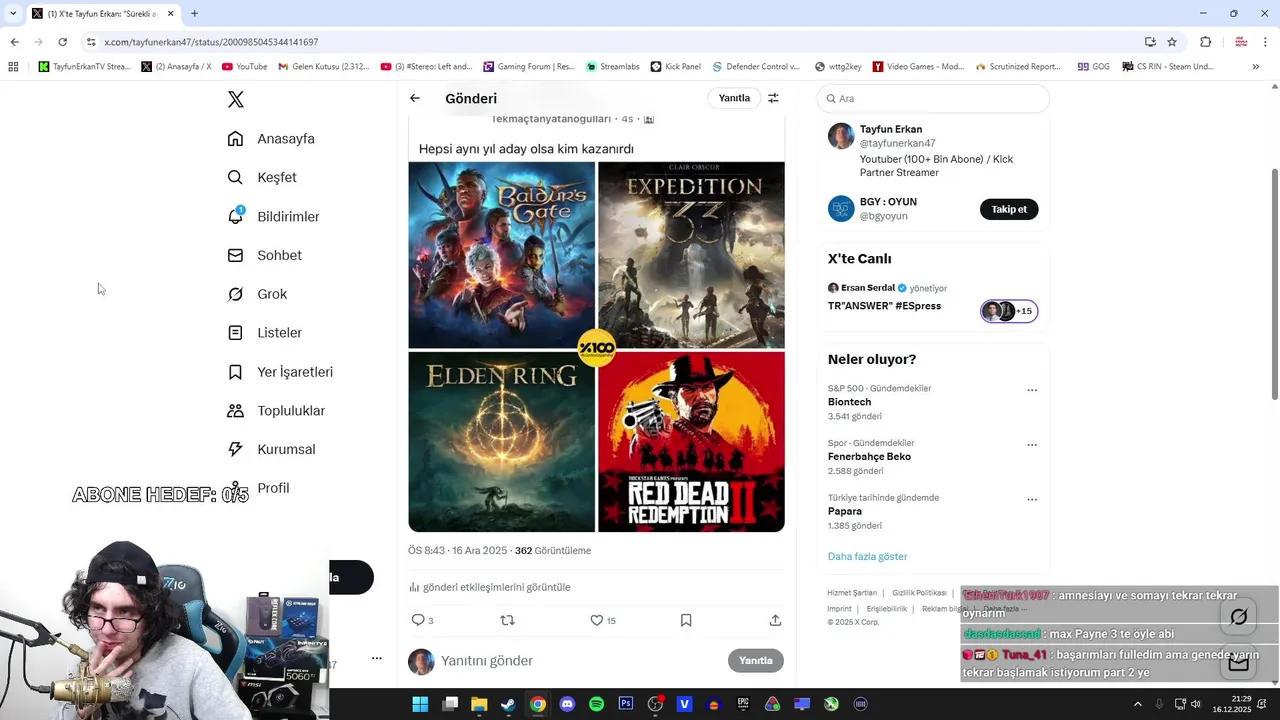This screenshot has width=1280, height=720.
Task: Open BGY : OYUN profile name
Action: pyautogui.click(x=888, y=201)
